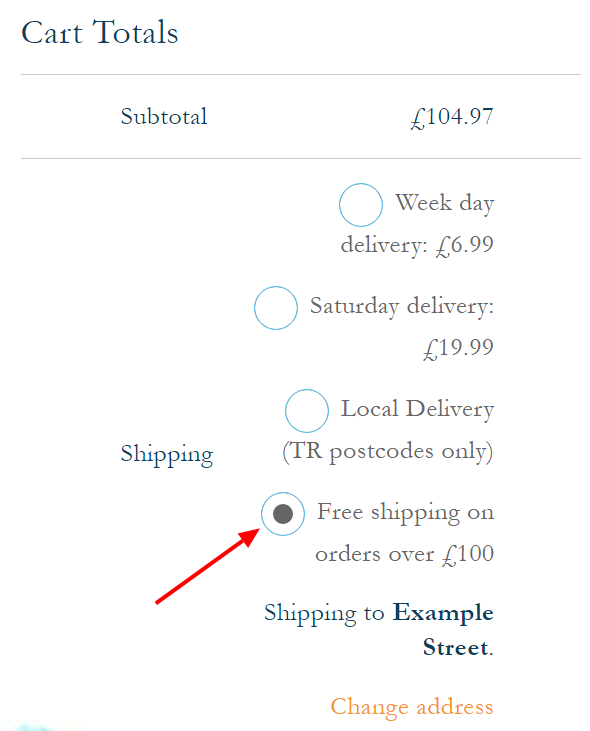Open the Change address link
The width and height of the screenshot is (590, 731).
tap(412, 707)
